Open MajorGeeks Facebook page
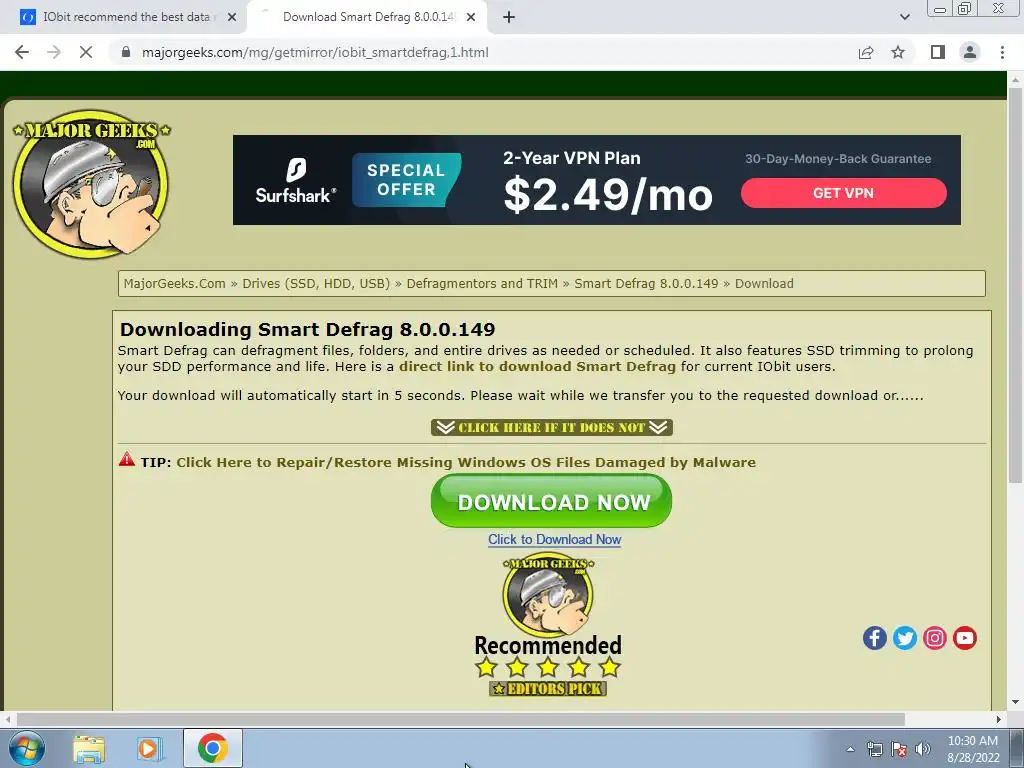 [874, 638]
